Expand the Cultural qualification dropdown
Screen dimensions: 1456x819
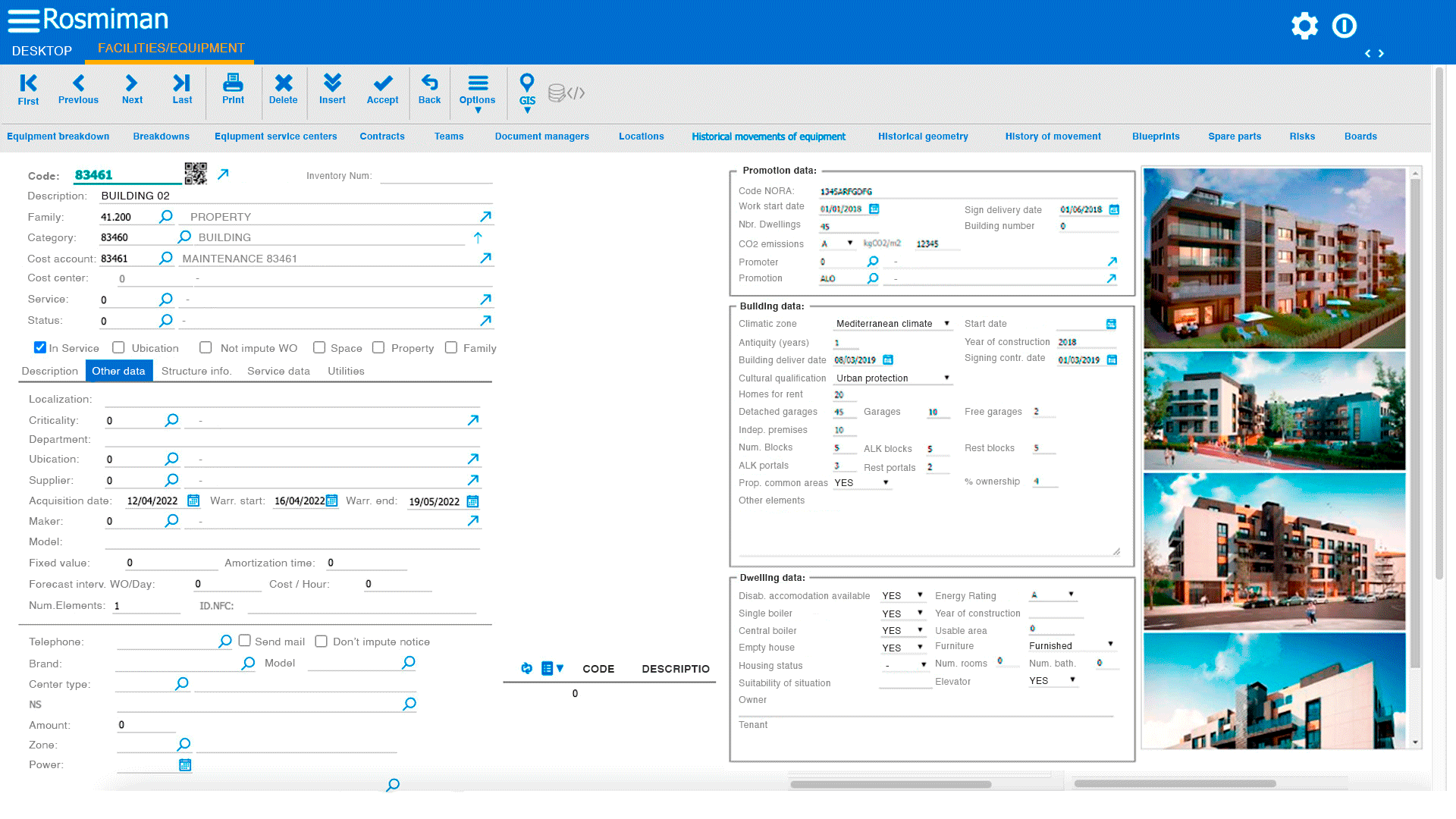(x=946, y=378)
